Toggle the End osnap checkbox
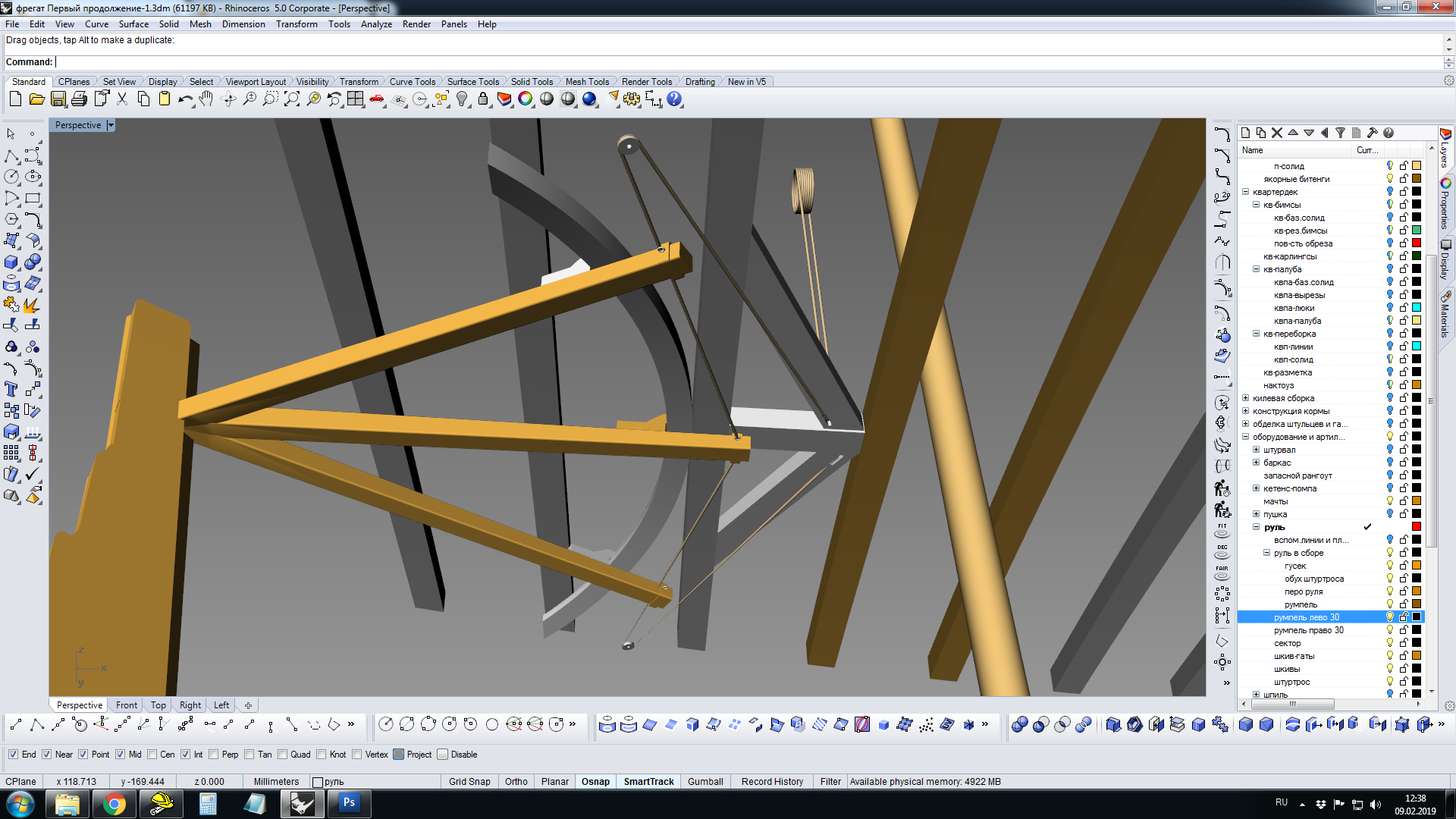 [x=13, y=755]
